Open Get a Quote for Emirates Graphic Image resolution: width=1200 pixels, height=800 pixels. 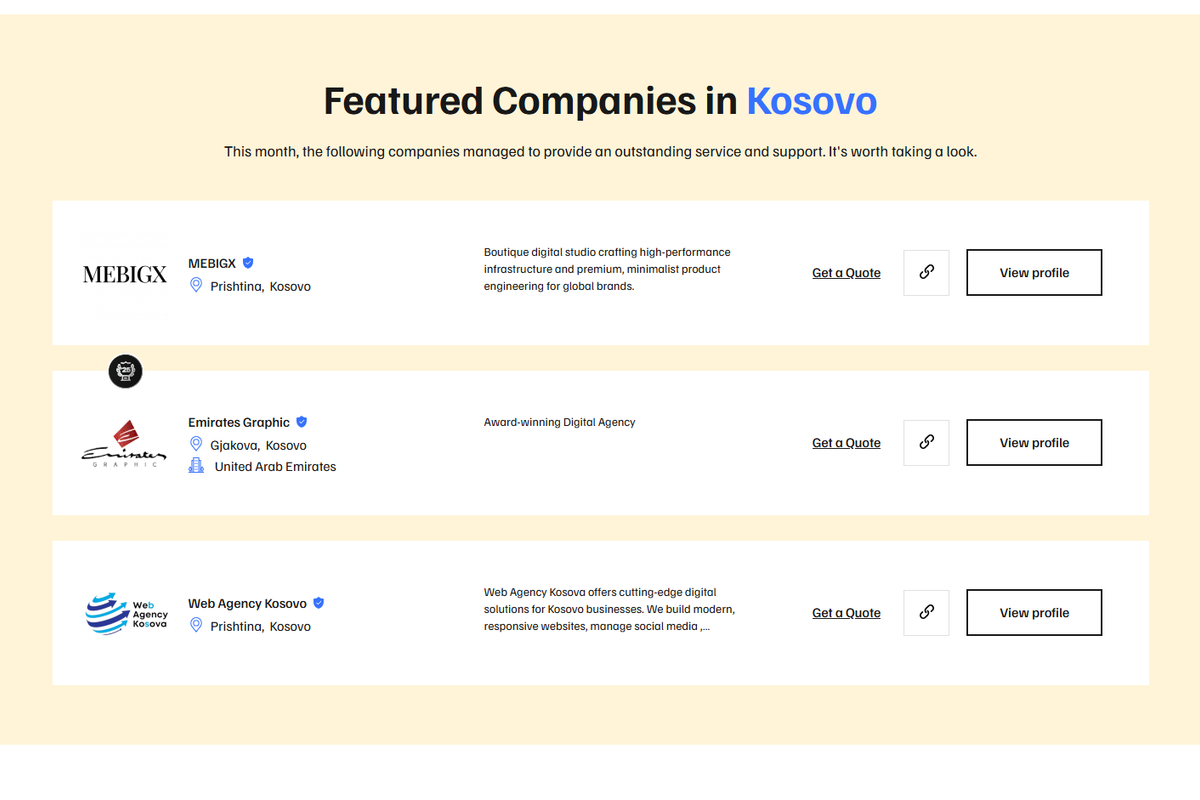[x=846, y=442]
